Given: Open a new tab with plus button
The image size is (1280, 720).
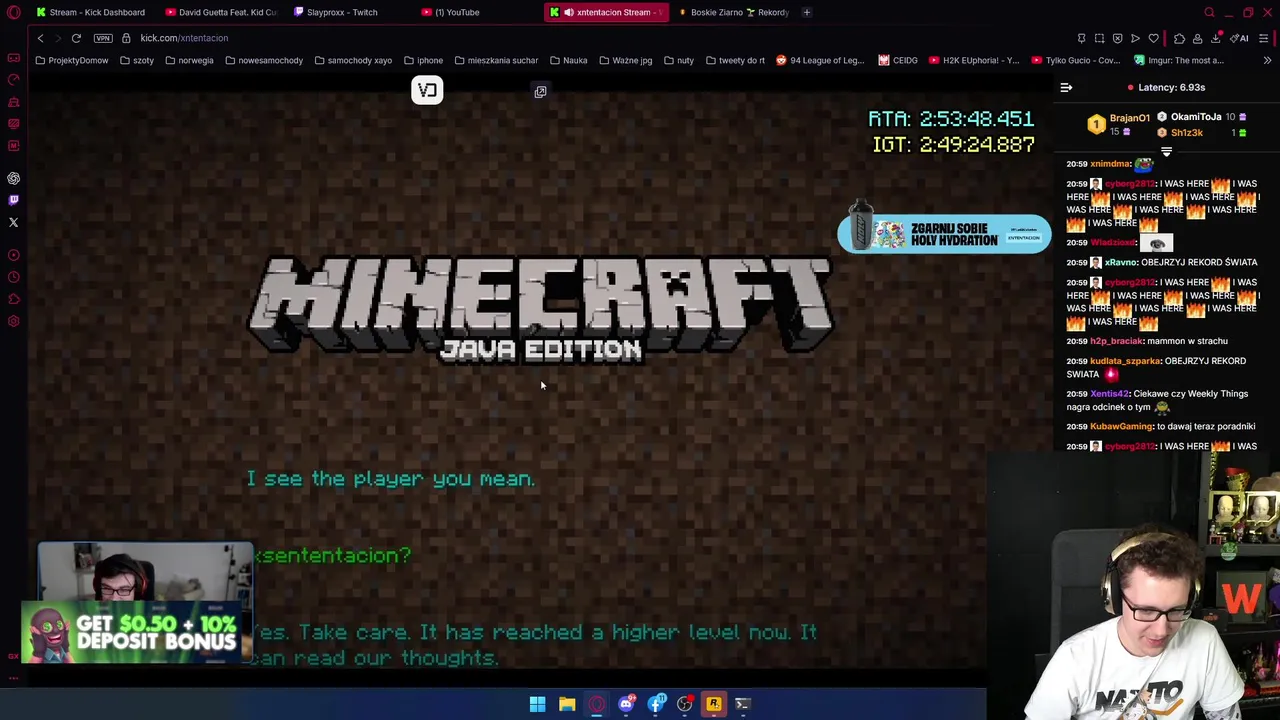Looking at the screenshot, I should click(806, 12).
